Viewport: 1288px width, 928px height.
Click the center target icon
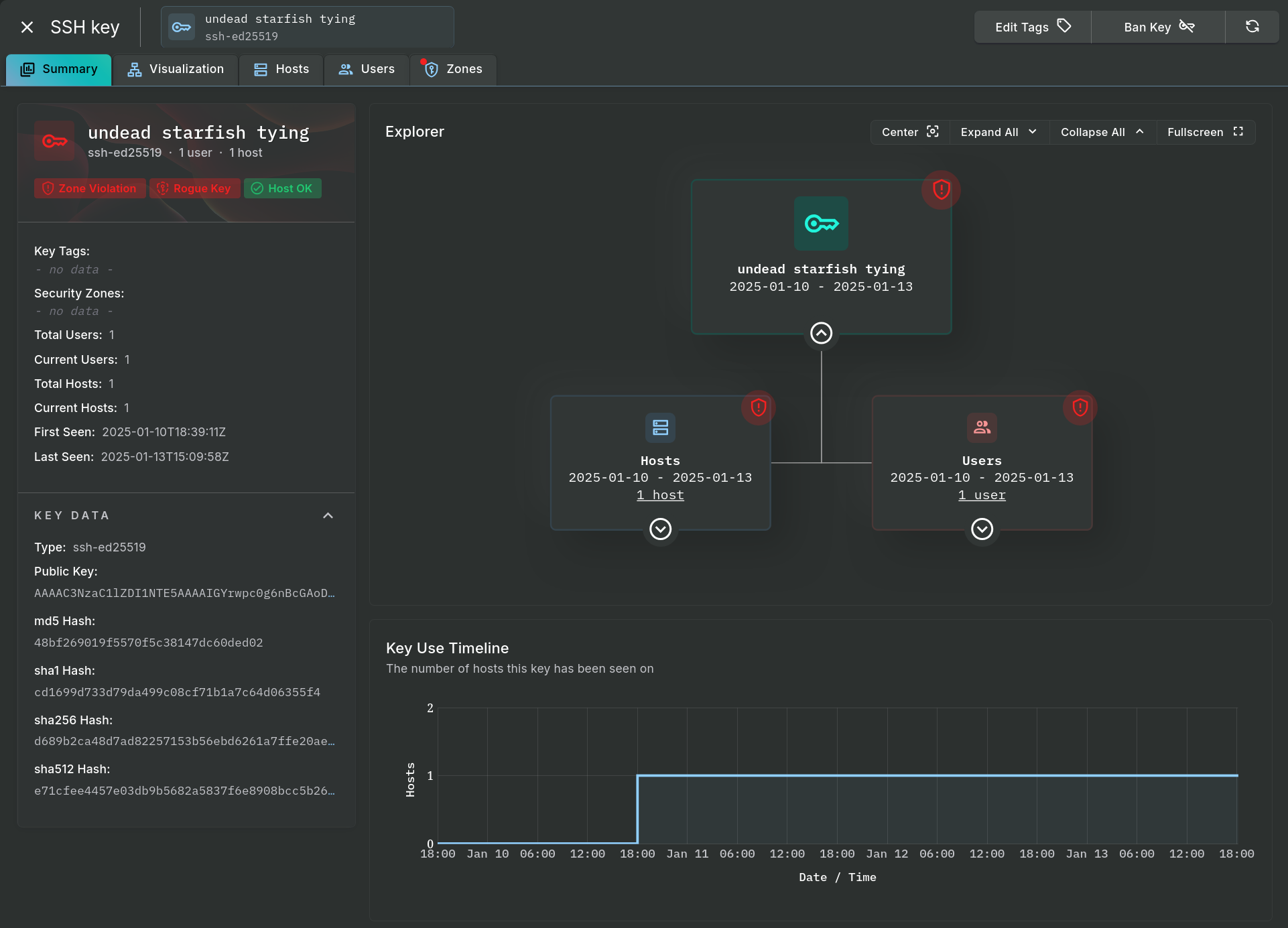pos(932,131)
